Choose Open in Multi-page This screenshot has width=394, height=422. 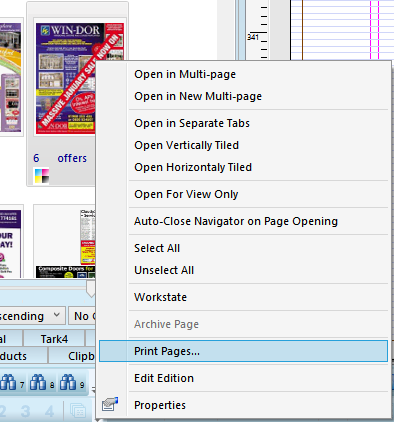point(185,74)
